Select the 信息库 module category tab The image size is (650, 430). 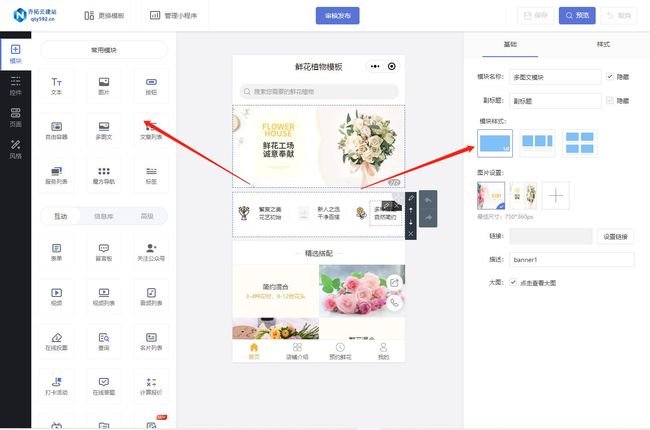(104, 216)
